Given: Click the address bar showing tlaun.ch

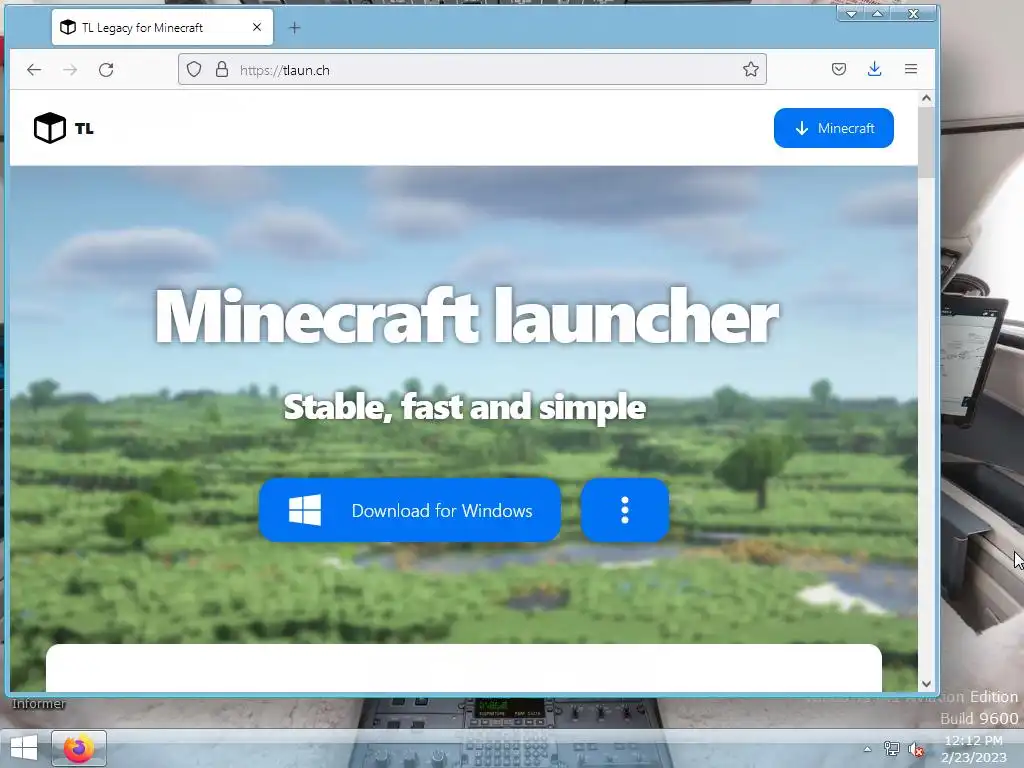Looking at the screenshot, I should [x=472, y=69].
